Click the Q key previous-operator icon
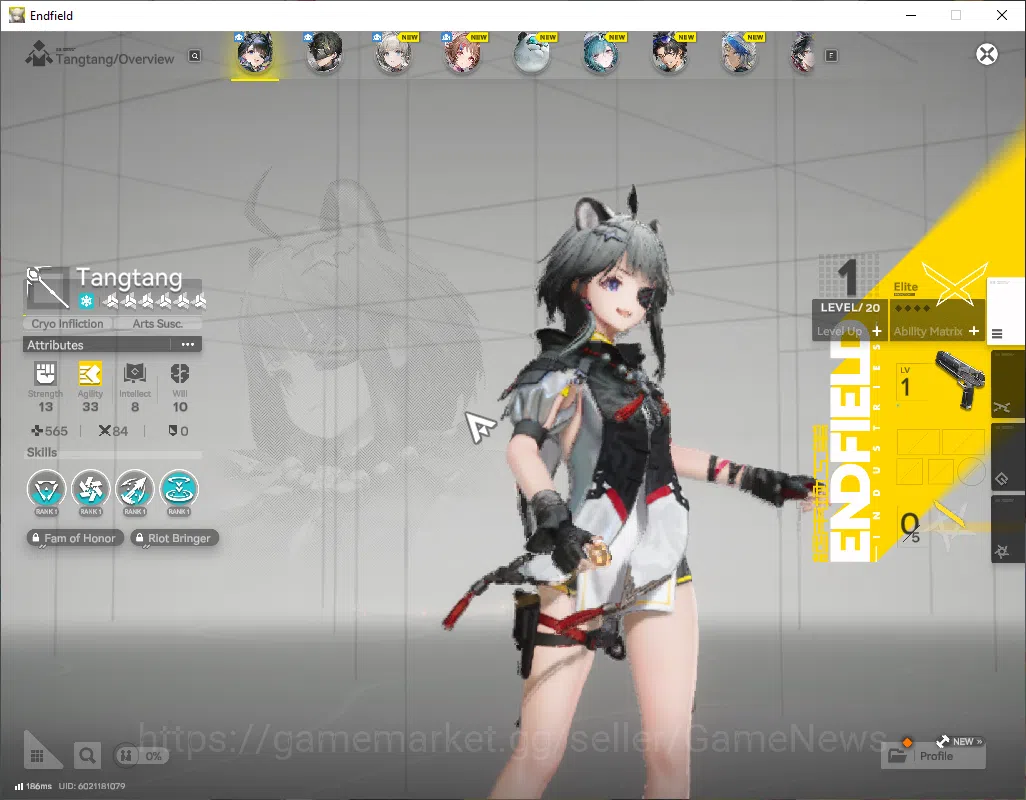Screen dimensions: 1026x800 coord(195,56)
